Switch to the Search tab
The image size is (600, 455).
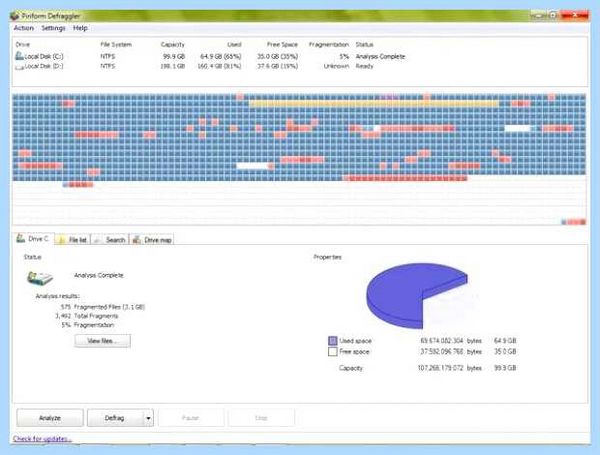click(110, 240)
